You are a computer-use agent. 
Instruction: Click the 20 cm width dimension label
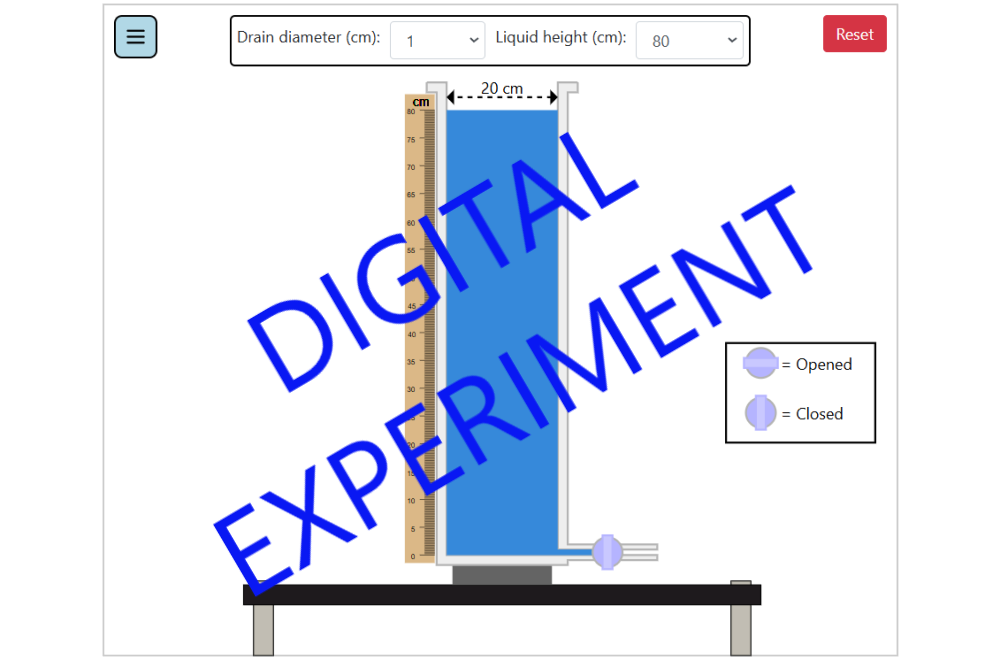501,88
